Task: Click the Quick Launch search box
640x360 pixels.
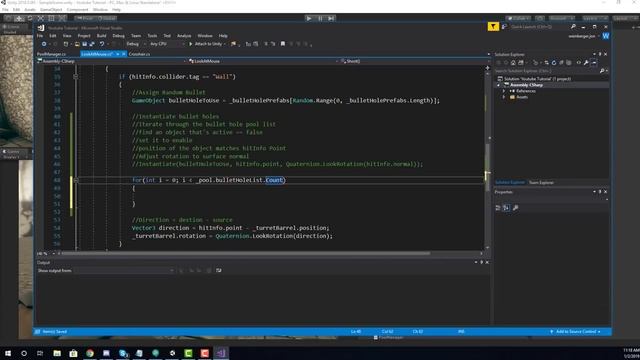Action: point(539,27)
